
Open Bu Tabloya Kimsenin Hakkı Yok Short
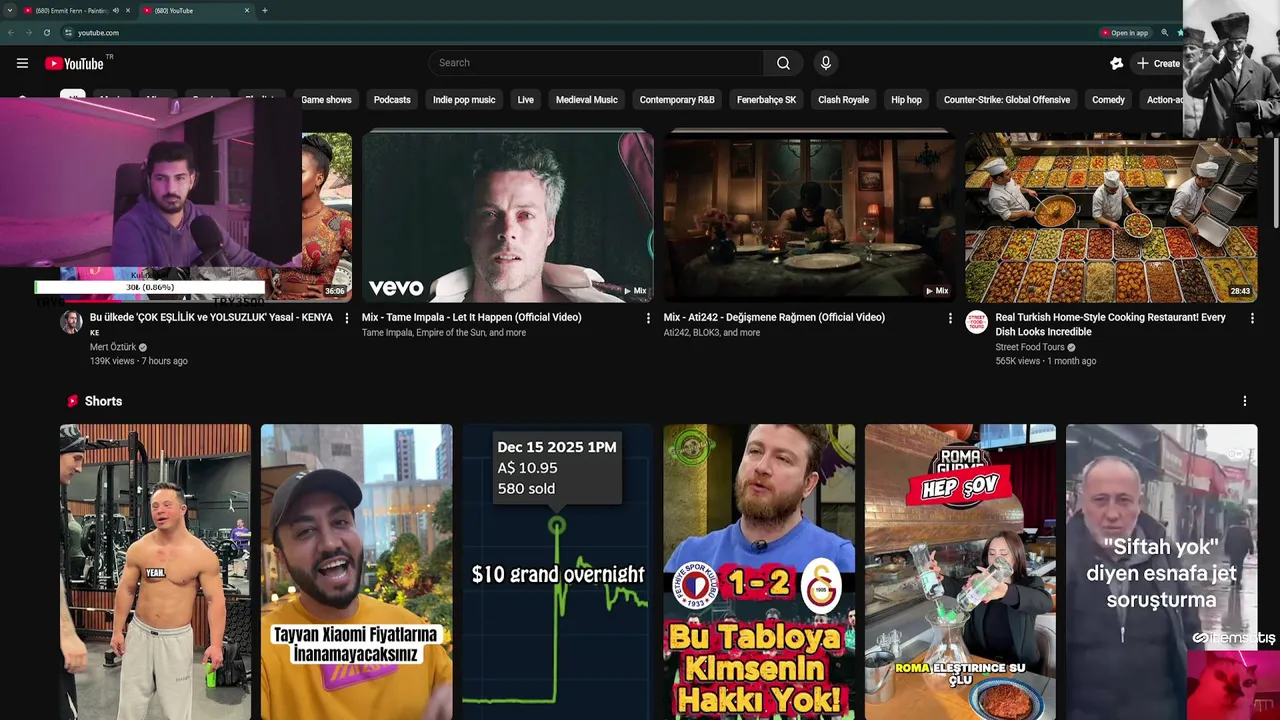tap(759, 572)
